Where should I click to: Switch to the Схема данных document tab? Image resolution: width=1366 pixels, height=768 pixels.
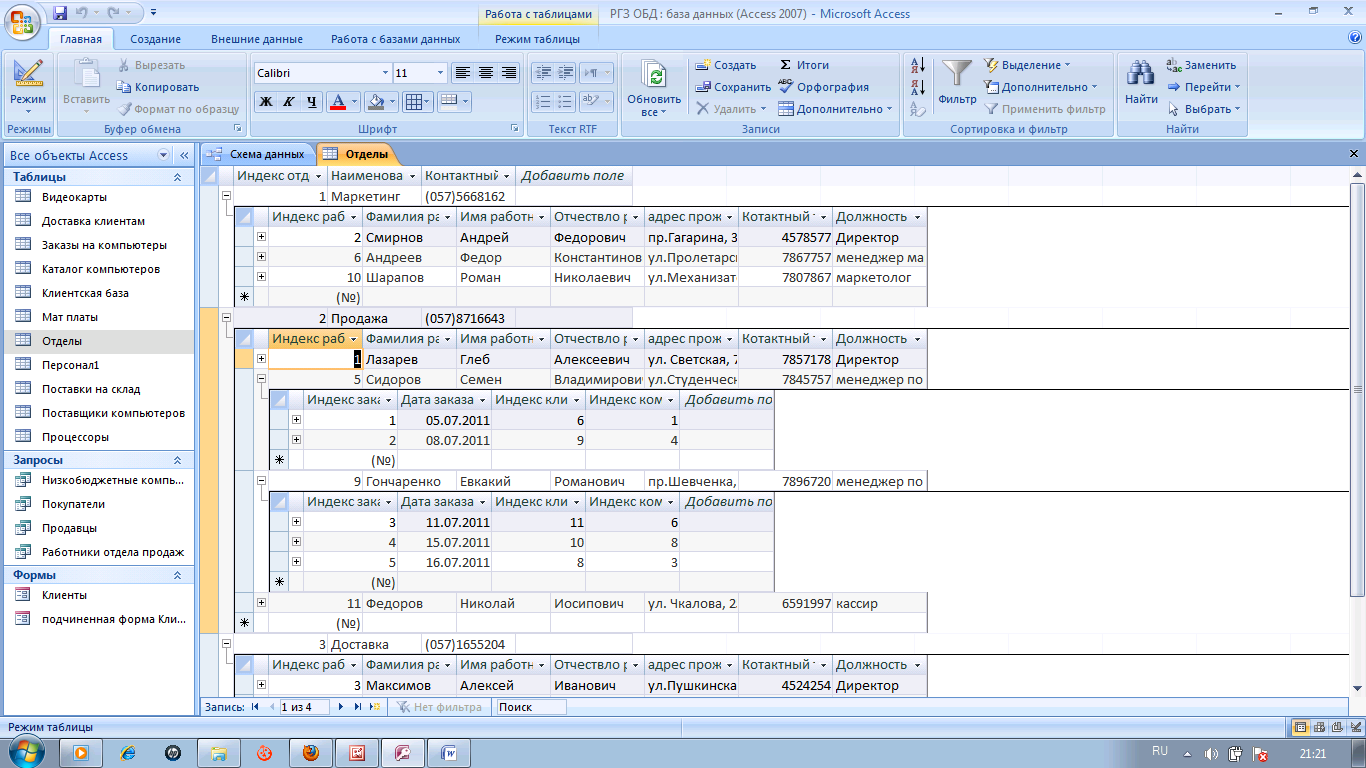pyautogui.click(x=258, y=154)
